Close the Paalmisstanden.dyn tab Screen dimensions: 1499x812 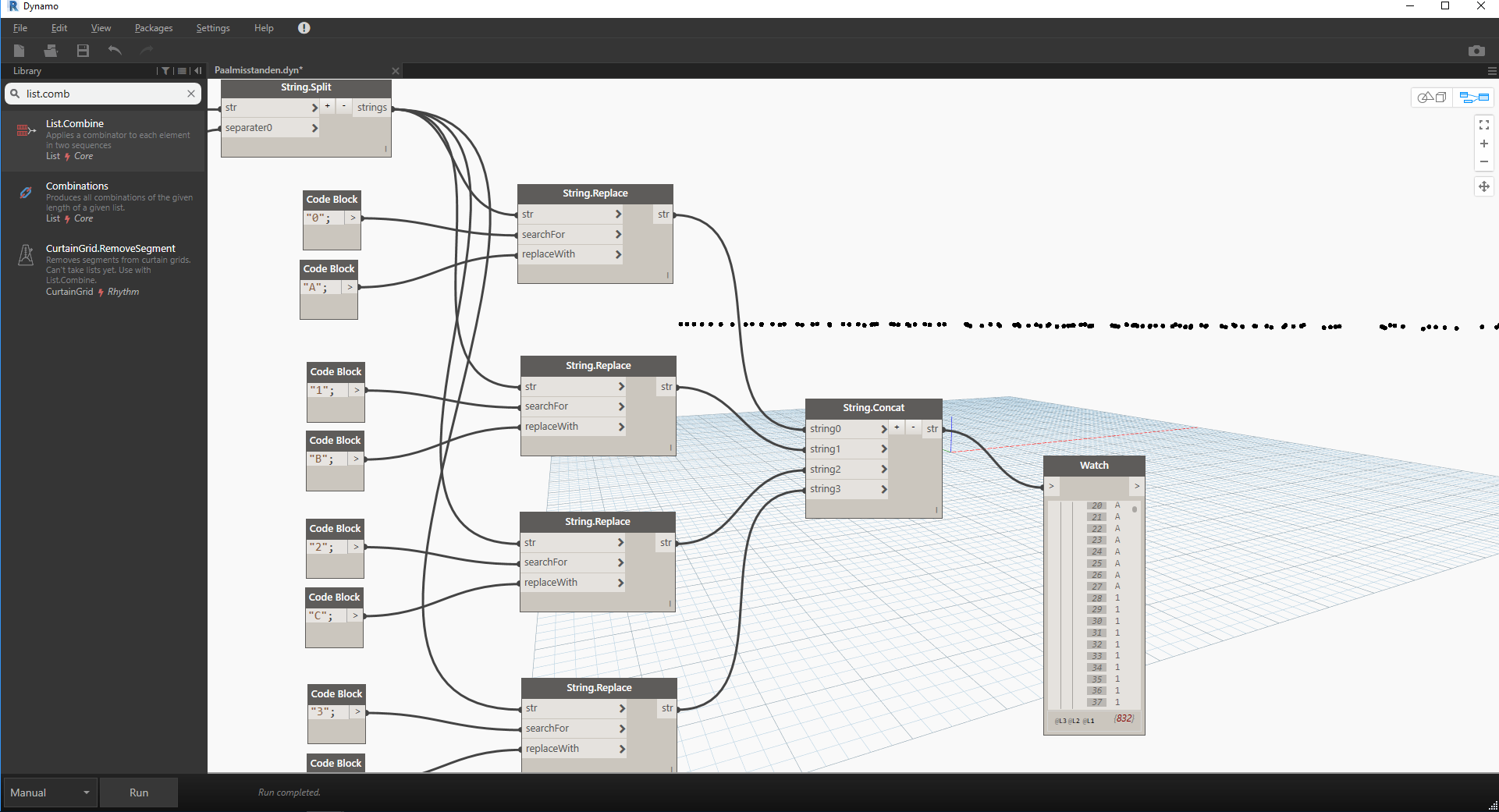[x=396, y=71]
